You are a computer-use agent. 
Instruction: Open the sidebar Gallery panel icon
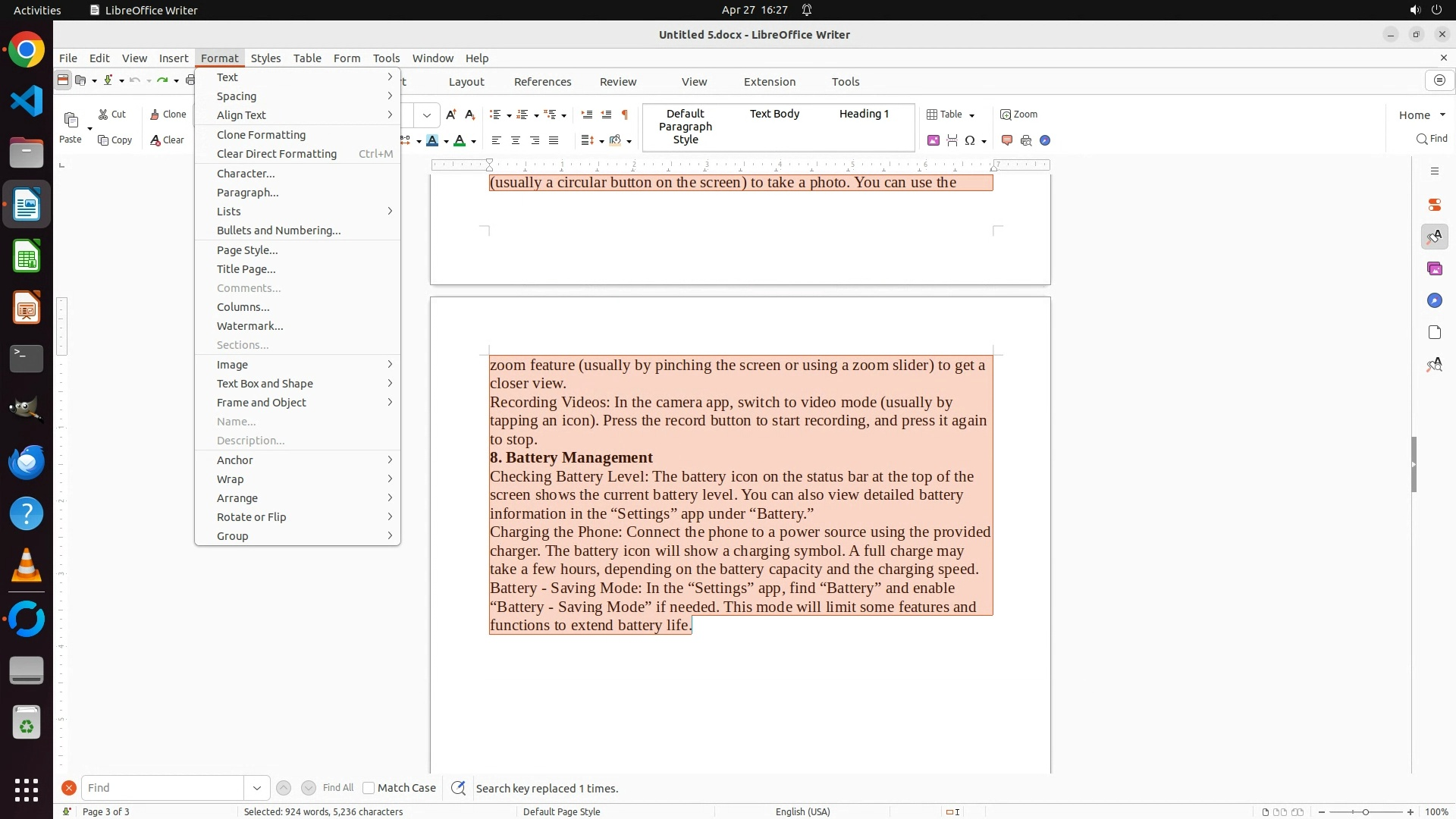(1434, 269)
